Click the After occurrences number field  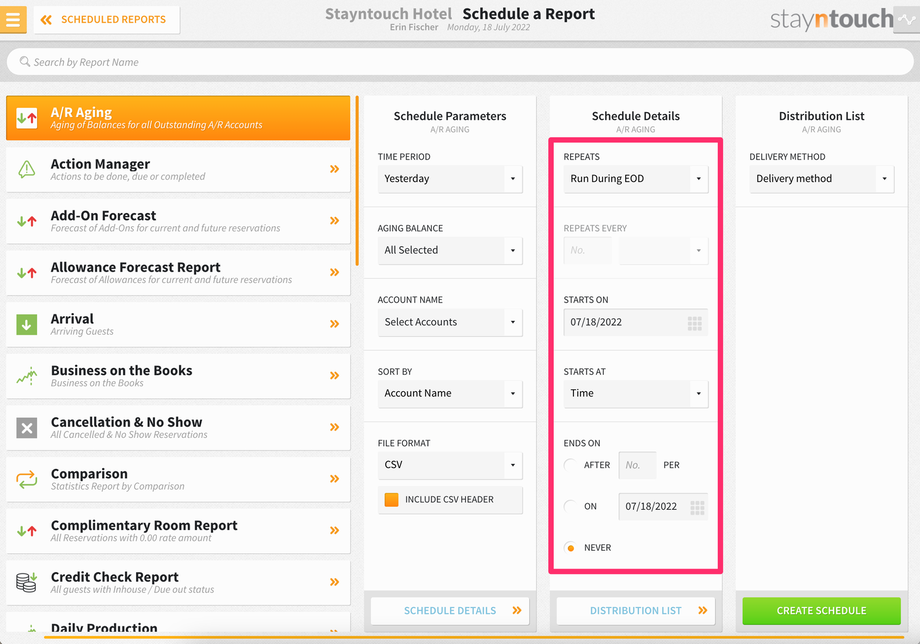[638, 465]
